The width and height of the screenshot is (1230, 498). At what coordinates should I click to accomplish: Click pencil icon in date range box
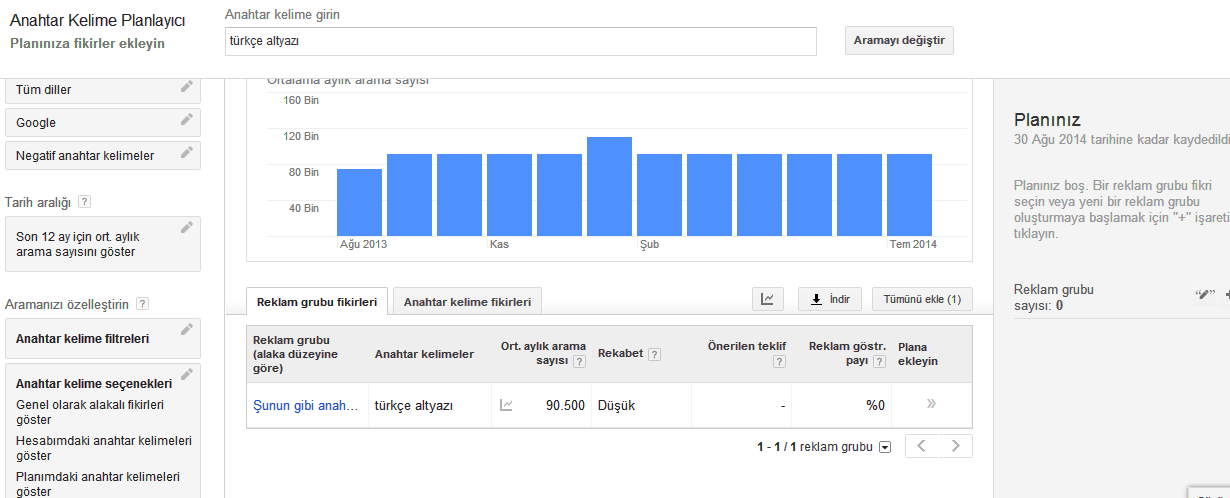186,228
